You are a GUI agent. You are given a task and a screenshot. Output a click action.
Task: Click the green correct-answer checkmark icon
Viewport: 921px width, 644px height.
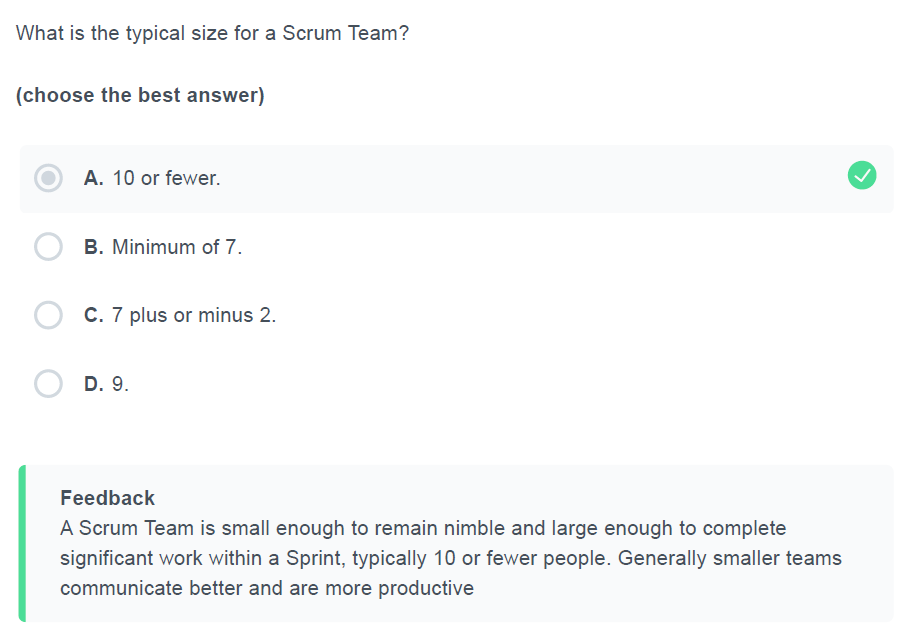tap(862, 175)
